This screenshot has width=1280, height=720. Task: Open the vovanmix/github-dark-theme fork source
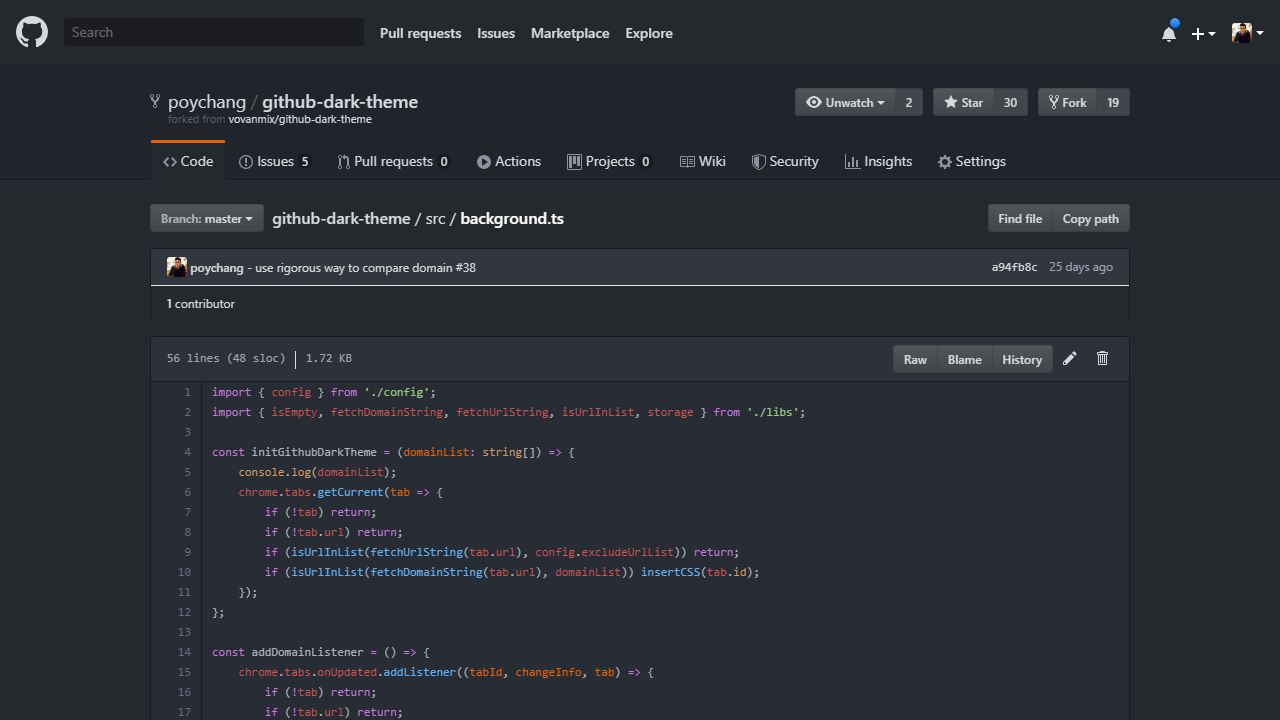300,120
